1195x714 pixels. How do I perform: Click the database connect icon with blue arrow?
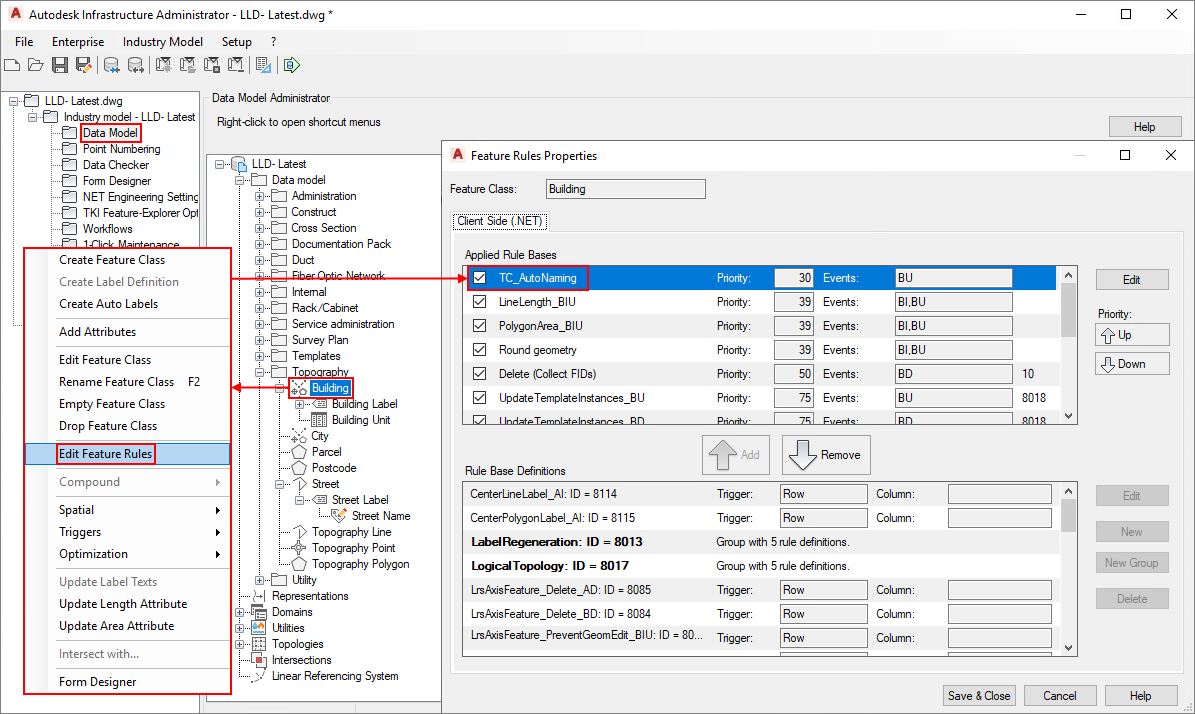pos(111,66)
